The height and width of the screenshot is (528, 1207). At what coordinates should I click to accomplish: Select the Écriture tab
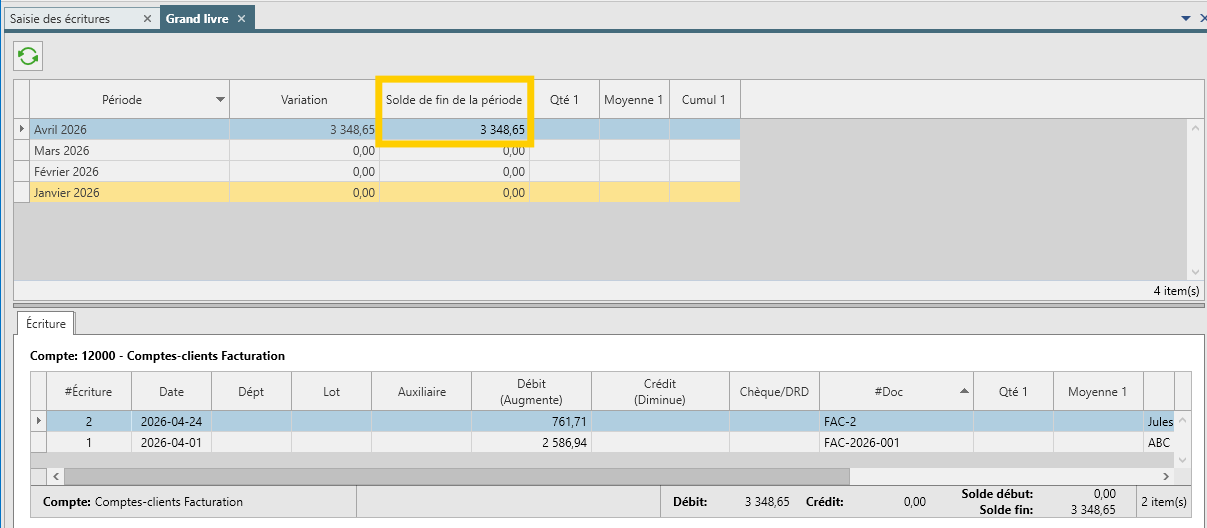point(46,324)
